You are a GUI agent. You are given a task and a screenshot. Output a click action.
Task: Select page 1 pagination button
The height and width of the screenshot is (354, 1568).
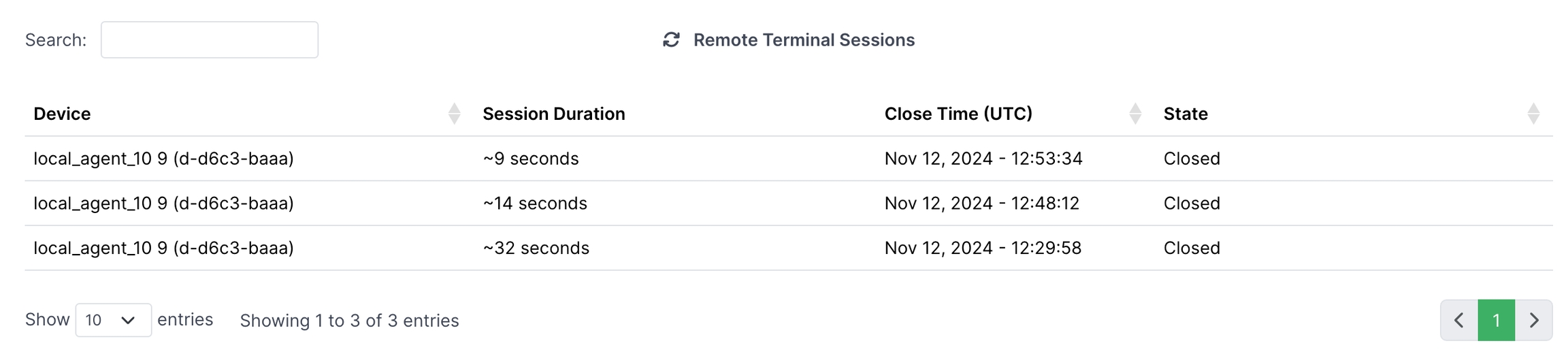point(1496,320)
